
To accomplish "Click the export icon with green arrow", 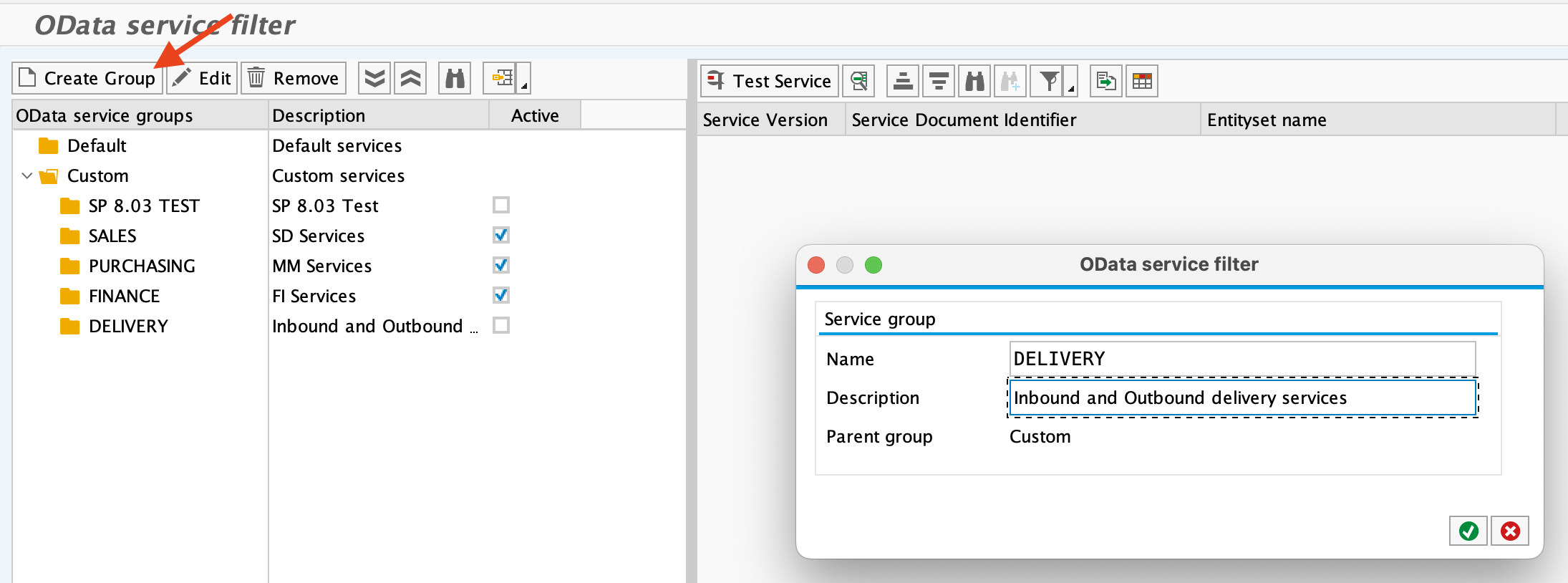I will pos(1106,81).
